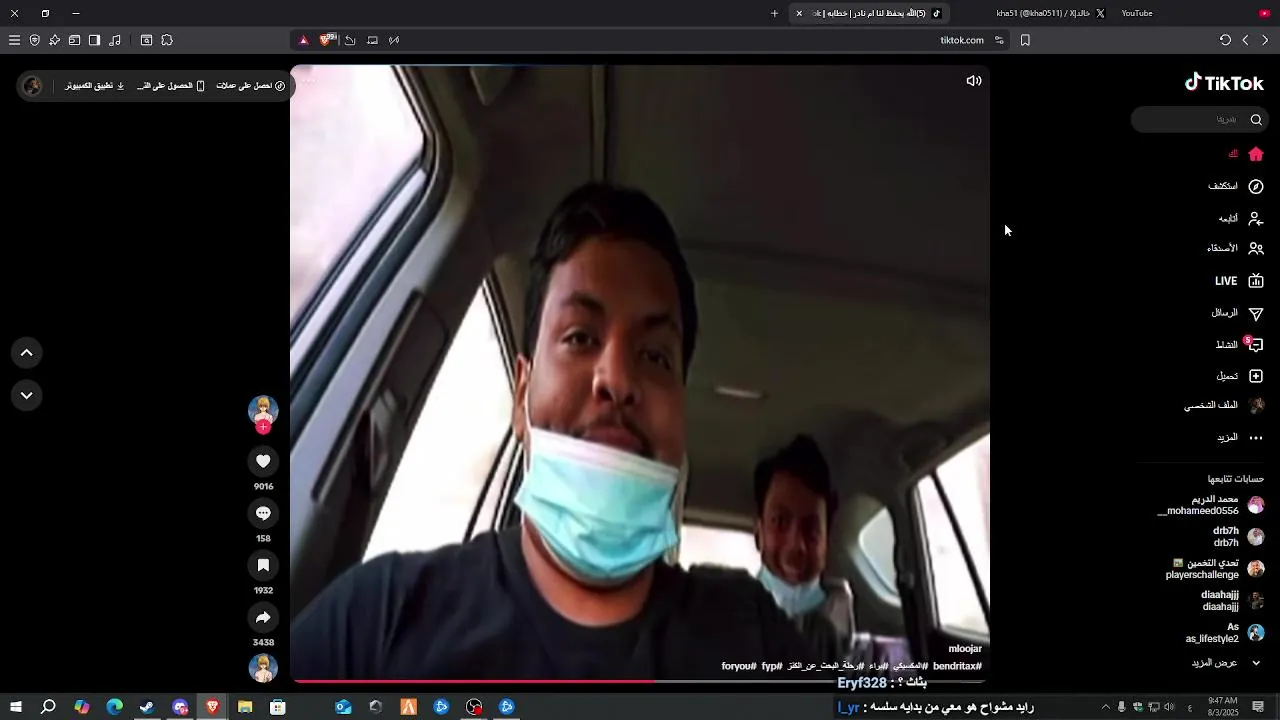
Task: Open the Friends menu item
Action: pos(1235,248)
